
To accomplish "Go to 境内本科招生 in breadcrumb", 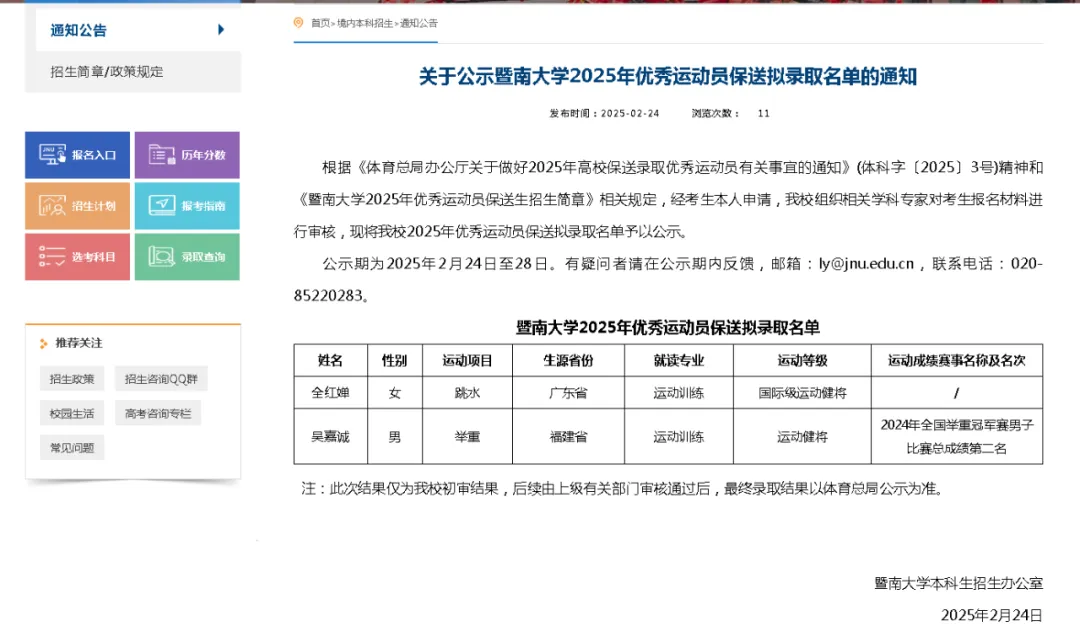I will tap(365, 23).
